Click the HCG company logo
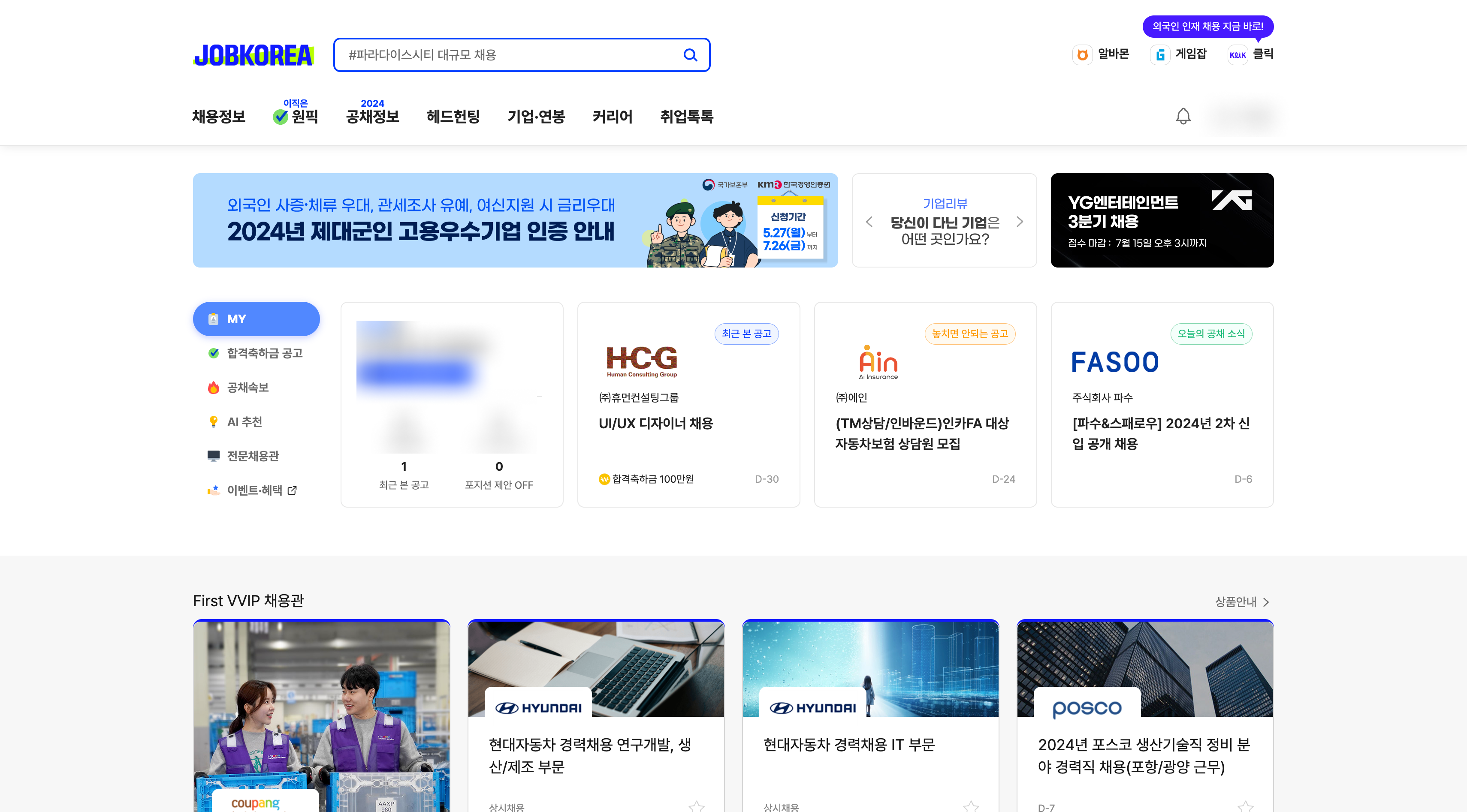 pyautogui.click(x=642, y=362)
